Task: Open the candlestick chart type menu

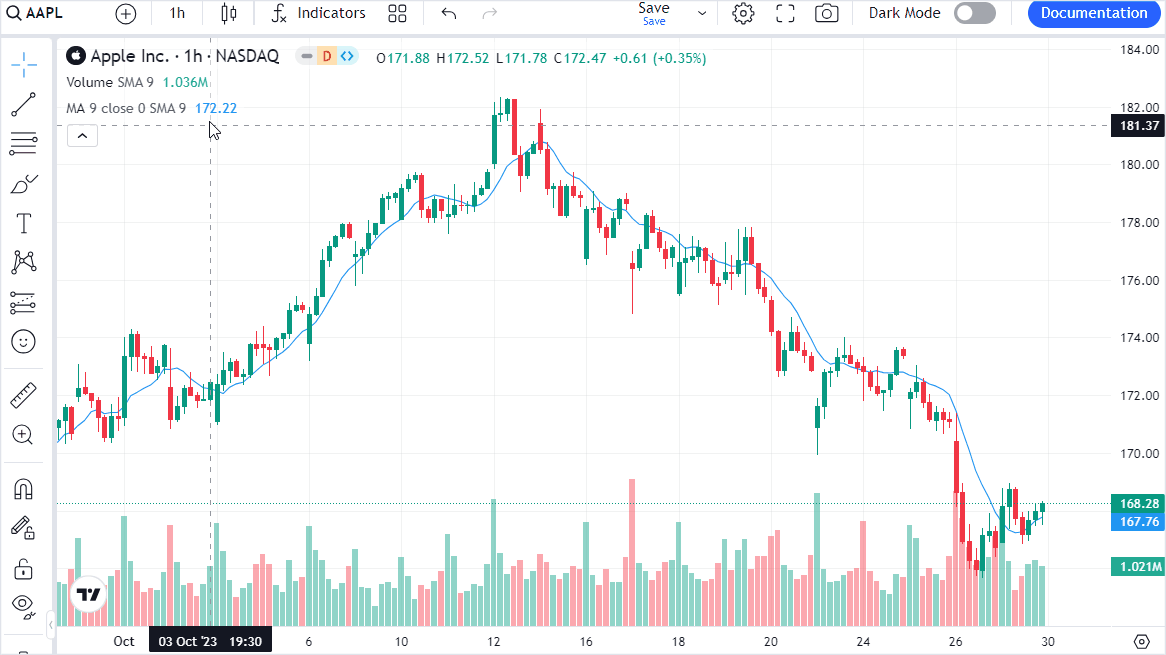Action: [229, 13]
